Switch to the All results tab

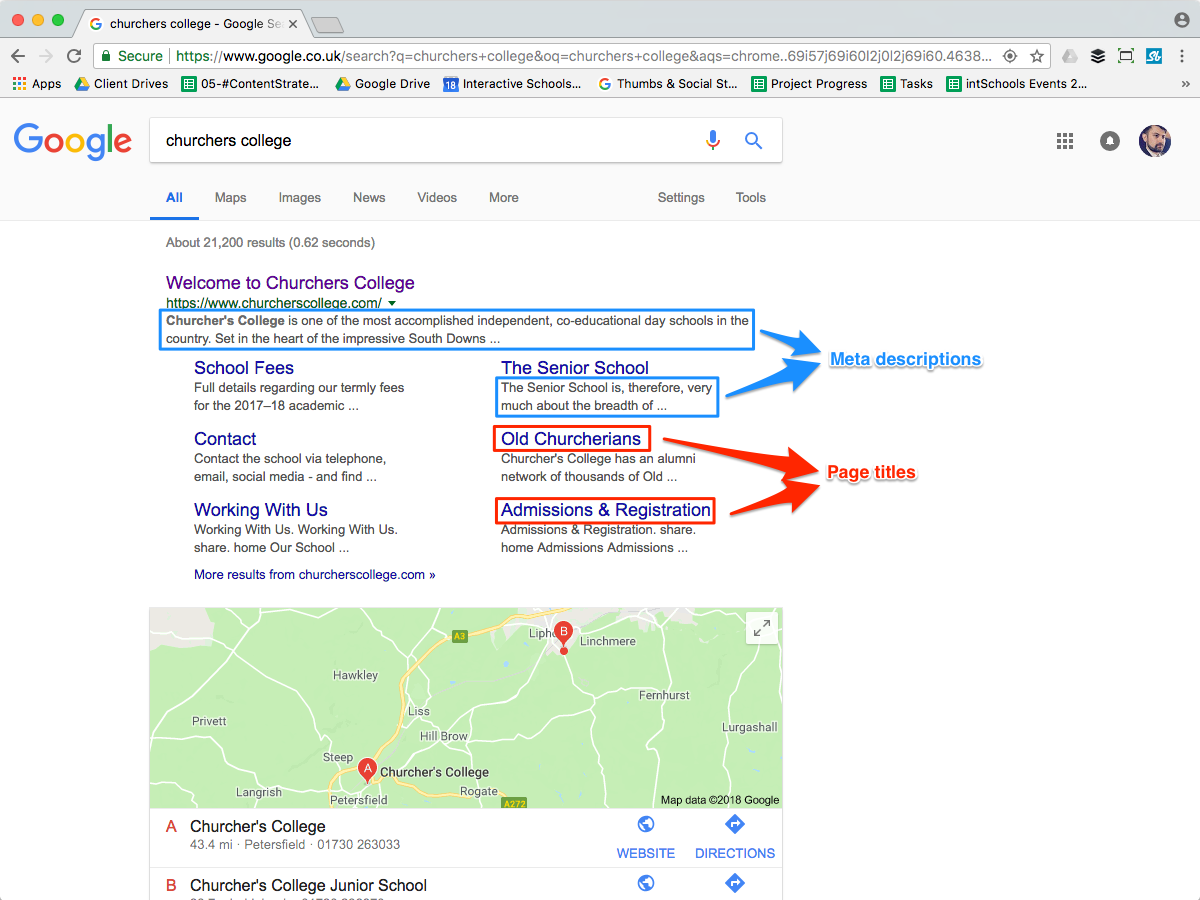coord(174,198)
